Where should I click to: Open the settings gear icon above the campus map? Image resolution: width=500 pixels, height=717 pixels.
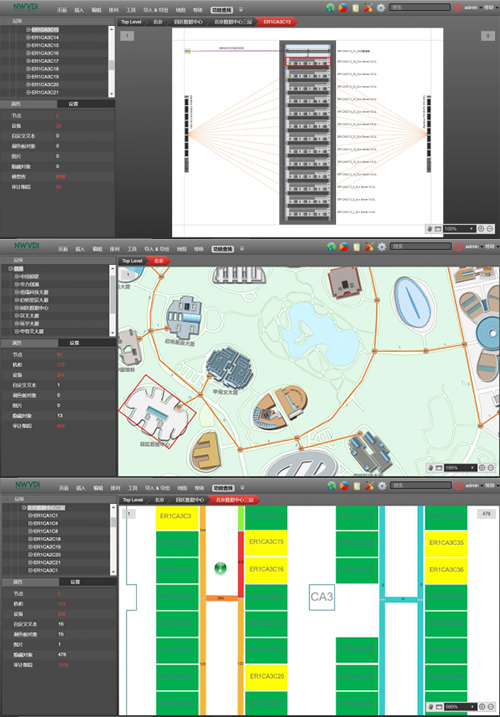pyautogui.click(x=382, y=247)
